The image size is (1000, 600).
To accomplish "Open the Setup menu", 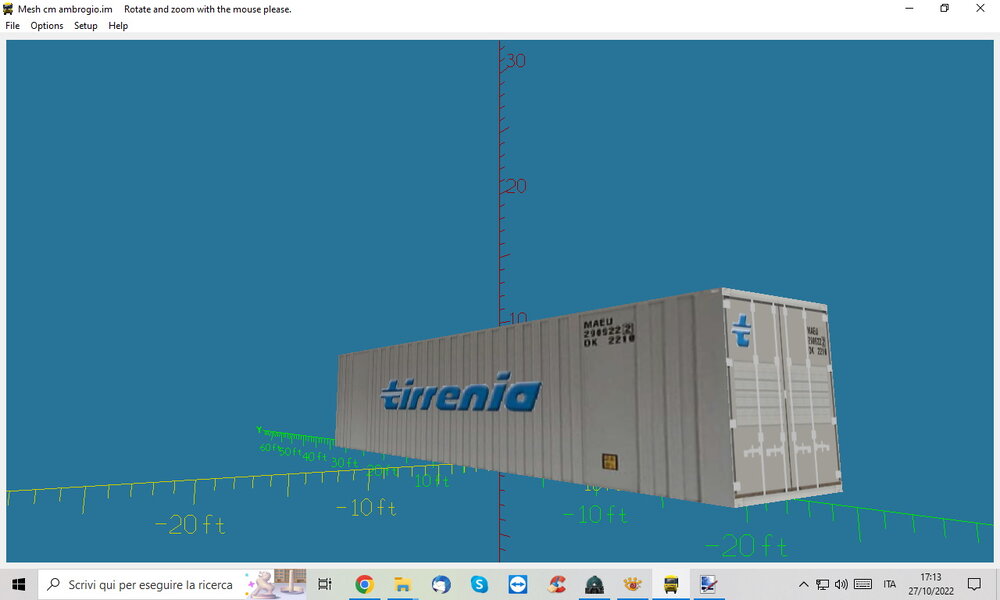I will pyautogui.click(x=85, y=26).
